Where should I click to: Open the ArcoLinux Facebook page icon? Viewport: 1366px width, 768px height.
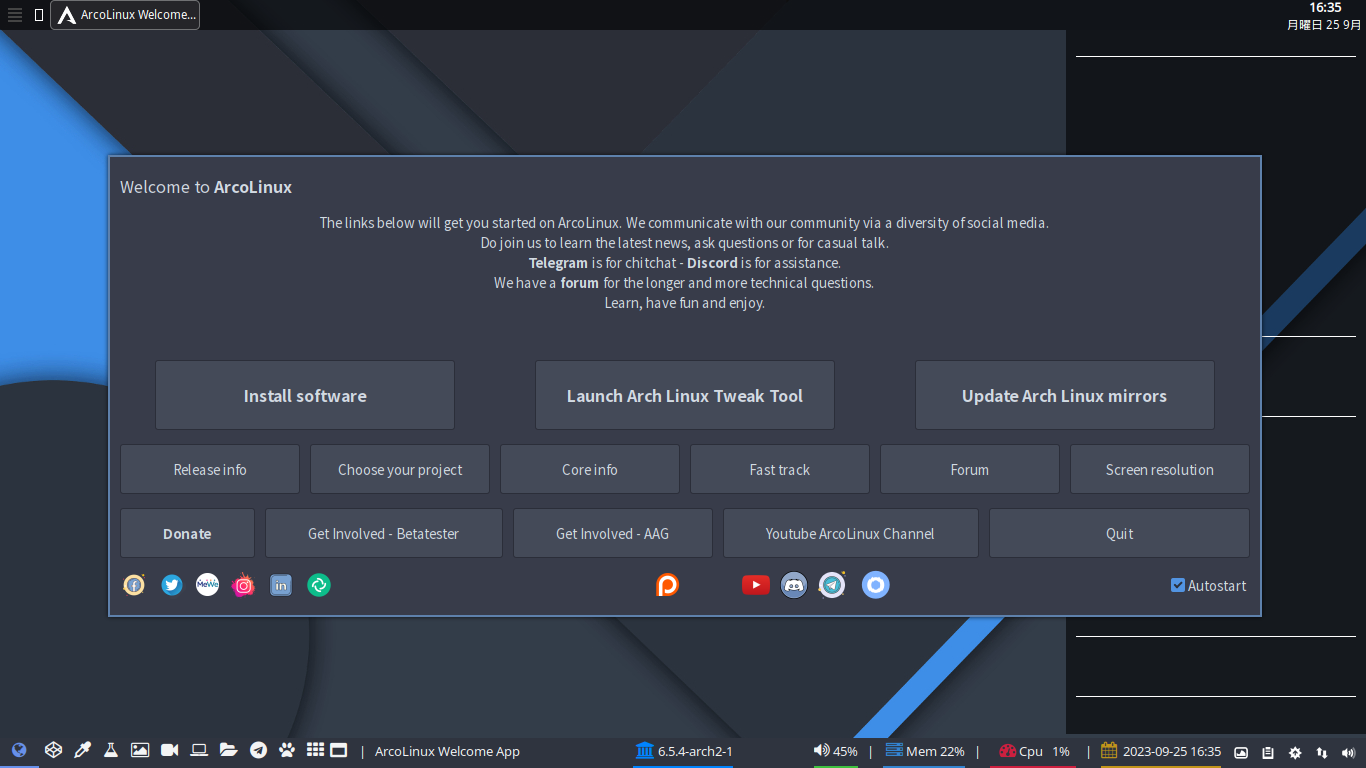coord(134,585)
